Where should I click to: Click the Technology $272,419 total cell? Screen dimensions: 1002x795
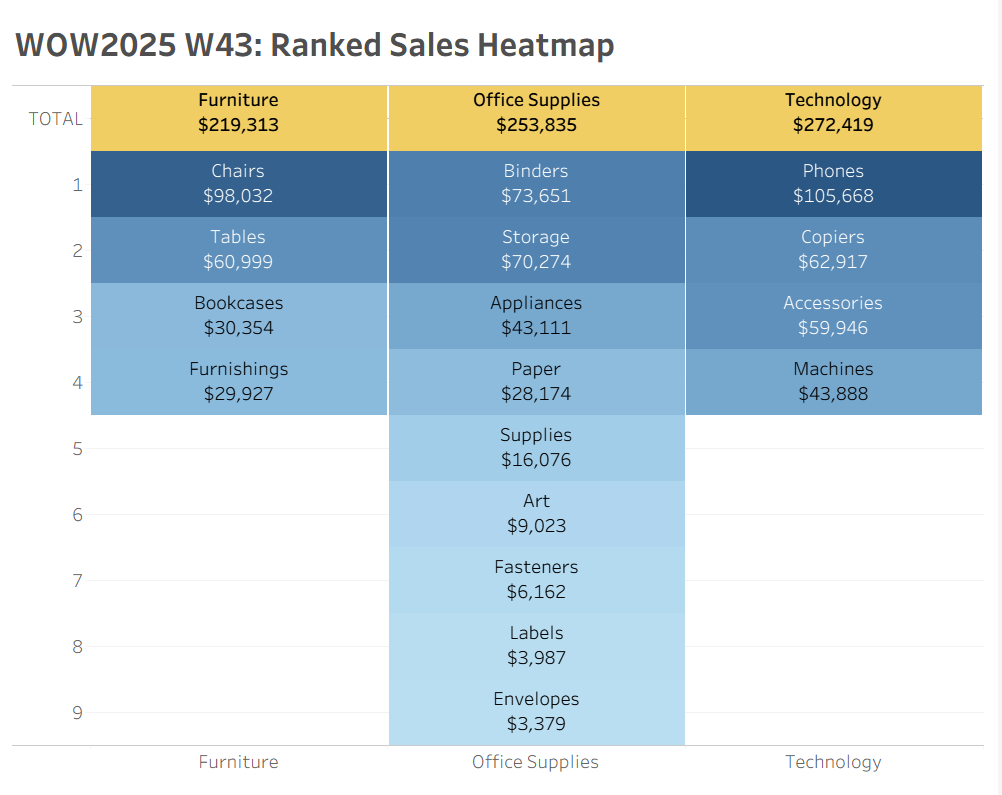tap(833, 113)
